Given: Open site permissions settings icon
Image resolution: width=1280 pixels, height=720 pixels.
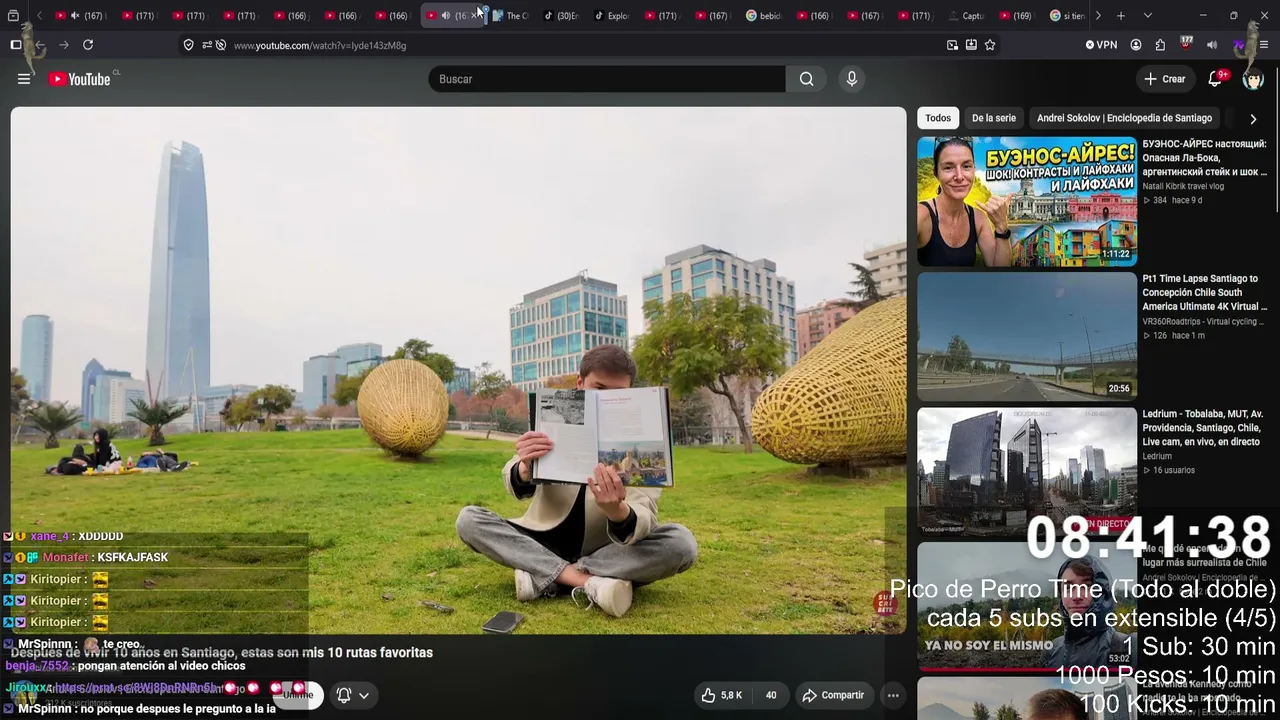Looking at the screenshot, I should point(207,45).
